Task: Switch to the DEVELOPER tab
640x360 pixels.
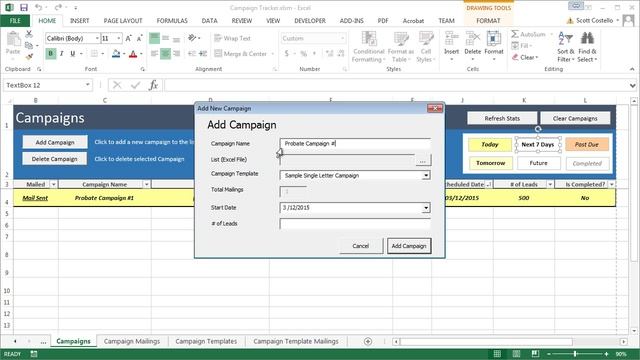Action: tap(310, 20)
